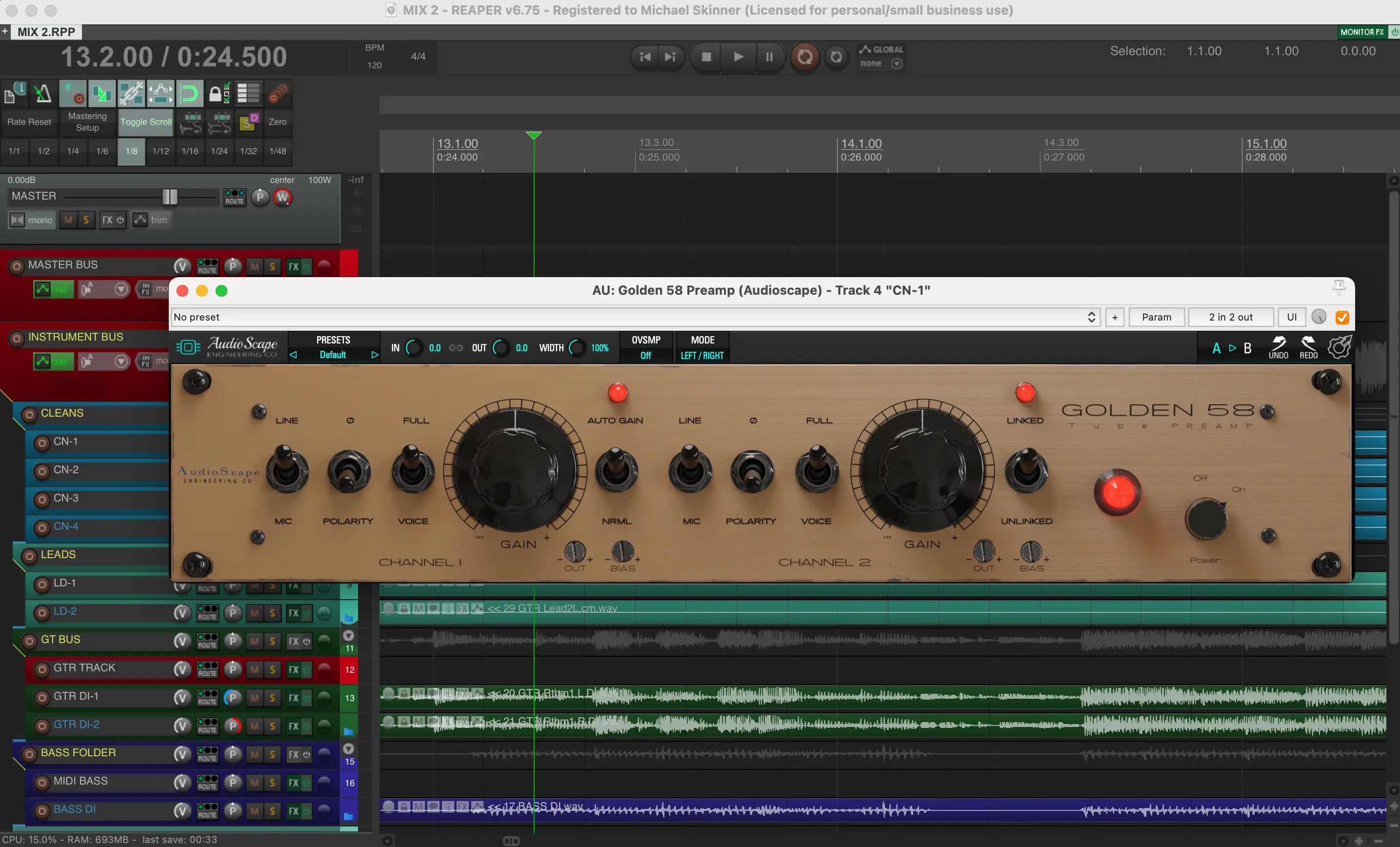Toggle the orange wet bypass checkbox
The width and height of the screenshot is (1400, 847).
1342,317
